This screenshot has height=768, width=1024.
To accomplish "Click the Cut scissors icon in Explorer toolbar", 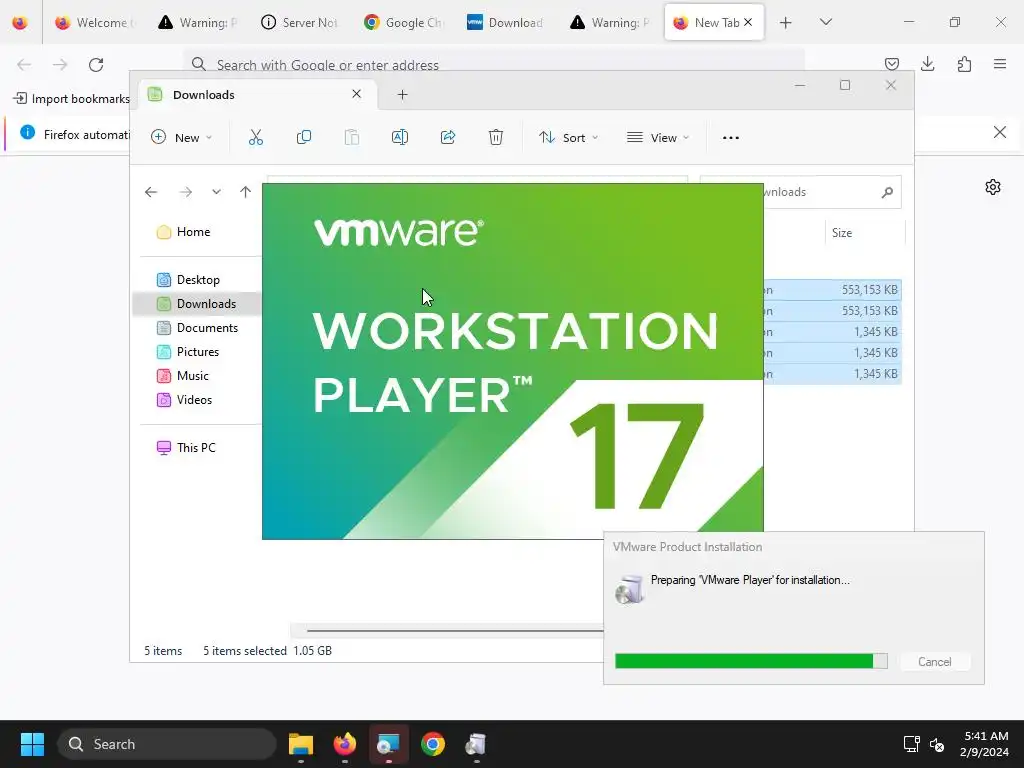I will 255,137.
